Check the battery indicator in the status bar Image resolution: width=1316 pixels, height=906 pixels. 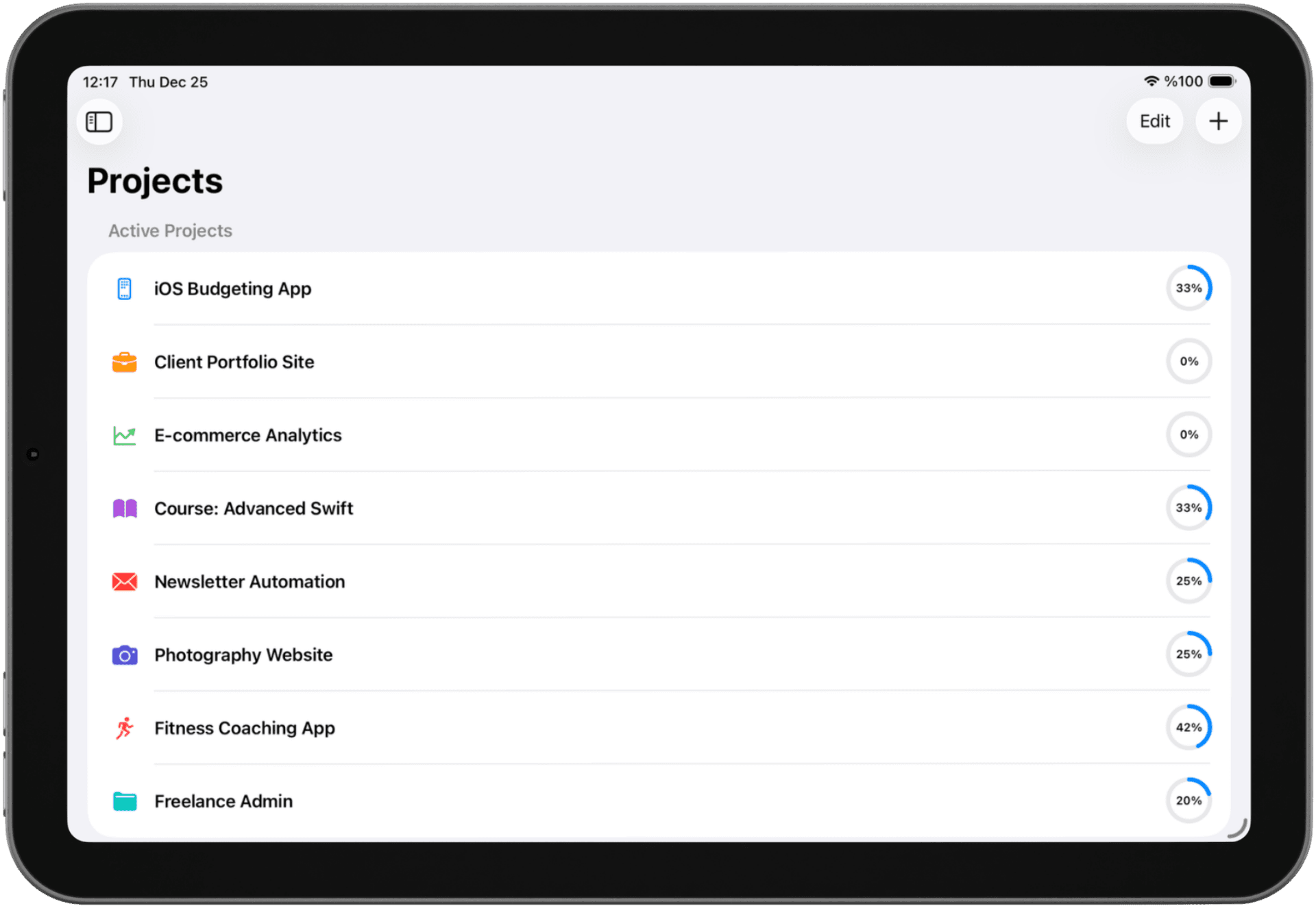(1221, 80)
